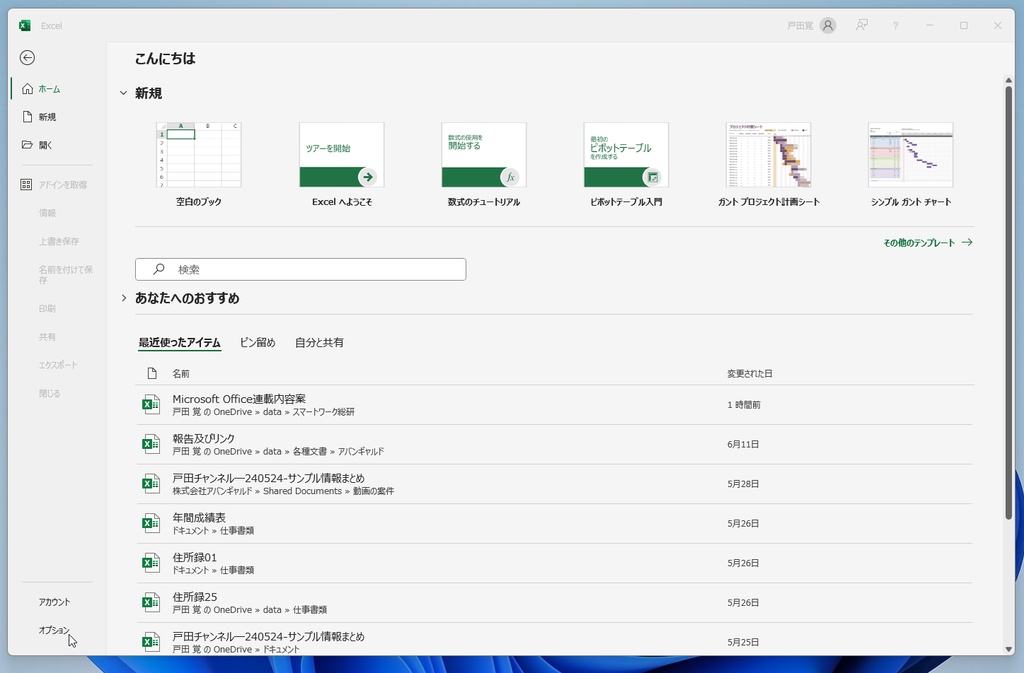The height and width of the screenshot is (673, 1024).
Task: Click the 戸田覚 account name
Action: point(800,25)
